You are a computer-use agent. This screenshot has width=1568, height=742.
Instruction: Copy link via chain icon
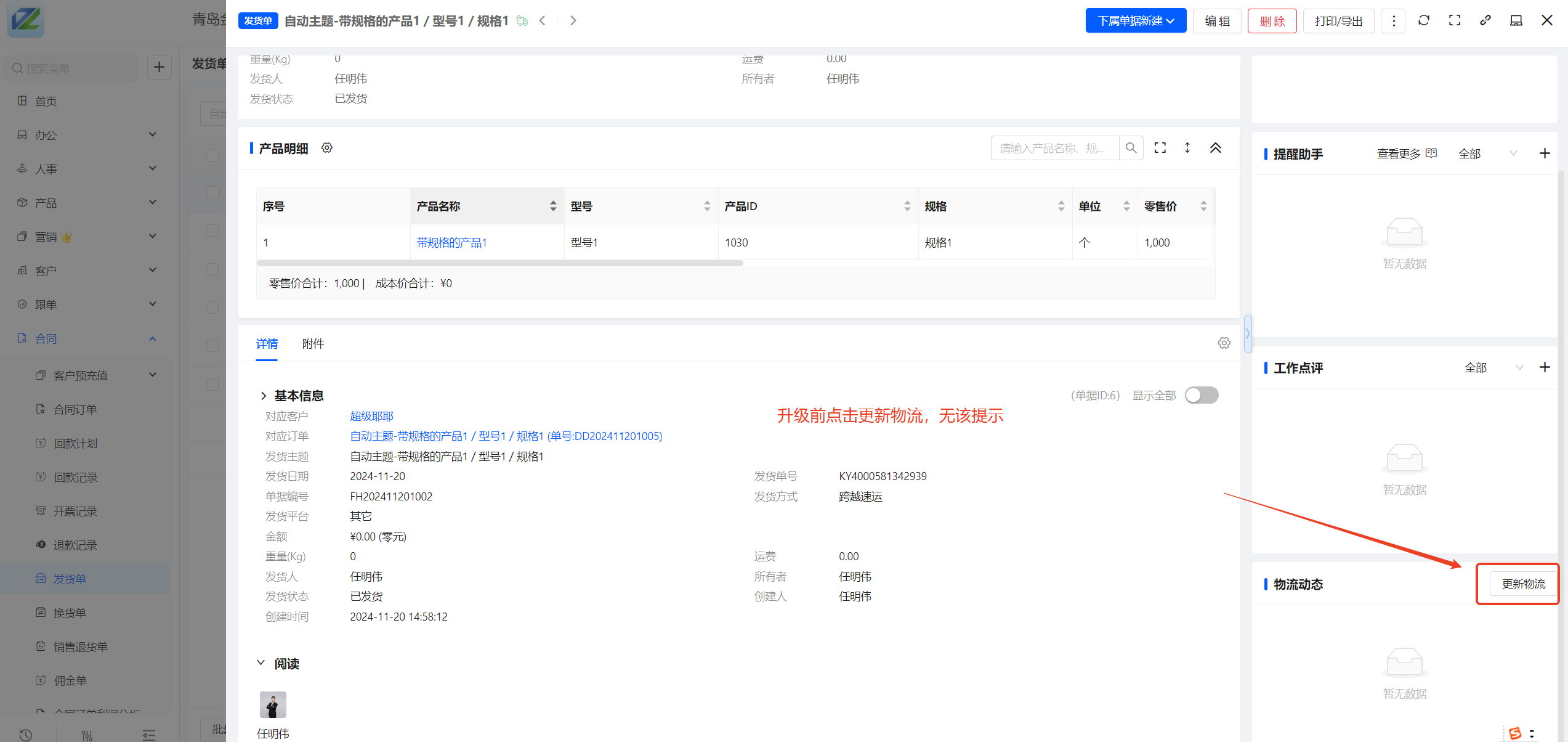[1485, 21]
